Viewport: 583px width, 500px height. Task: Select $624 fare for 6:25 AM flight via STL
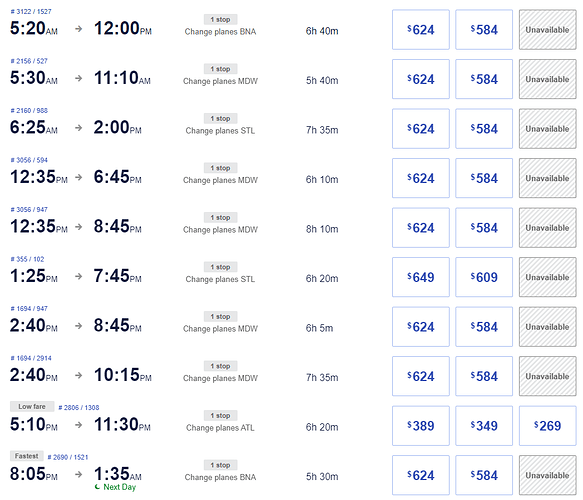click(x=421, y=129)
